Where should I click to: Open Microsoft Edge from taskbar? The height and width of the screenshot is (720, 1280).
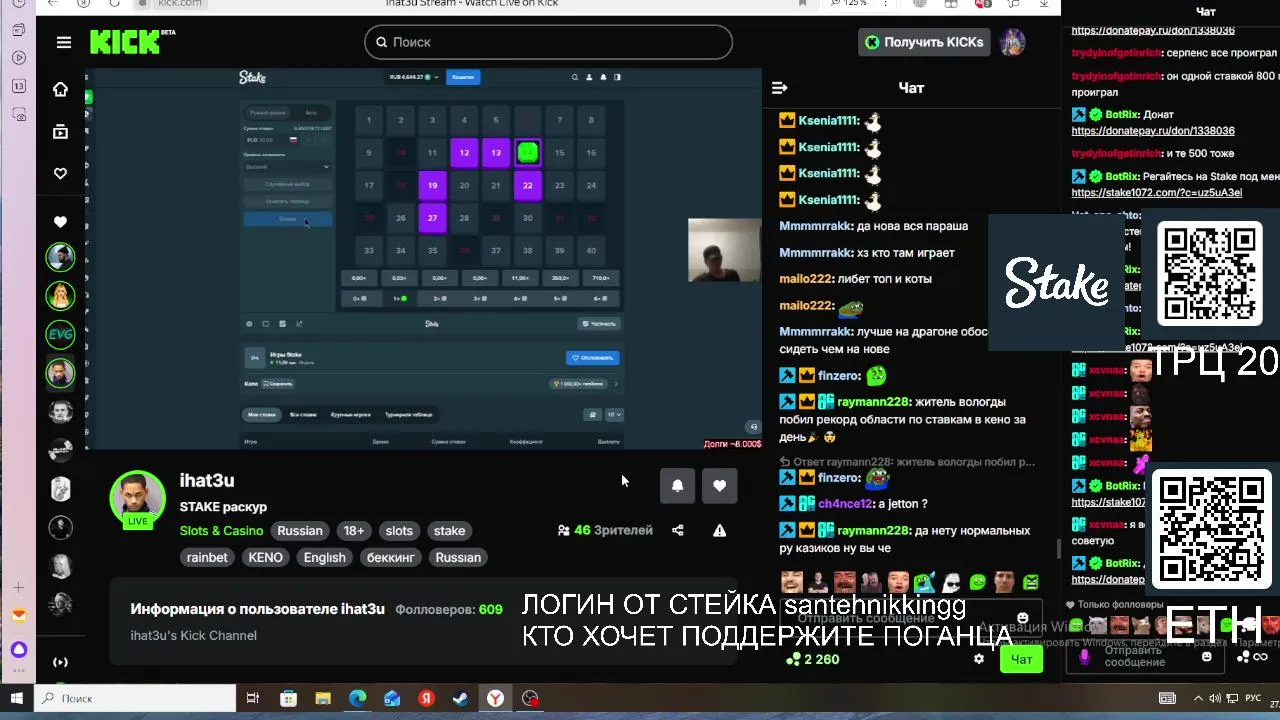coord(357,698)
